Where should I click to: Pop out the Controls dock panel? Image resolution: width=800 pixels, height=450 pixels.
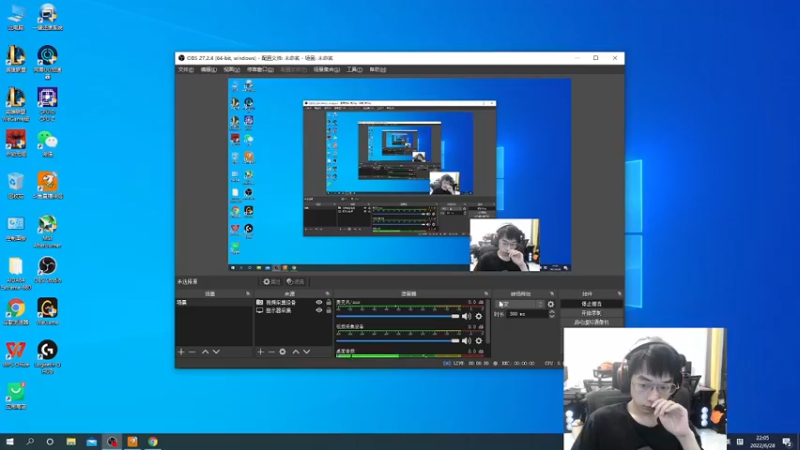[x=619, y=294]
